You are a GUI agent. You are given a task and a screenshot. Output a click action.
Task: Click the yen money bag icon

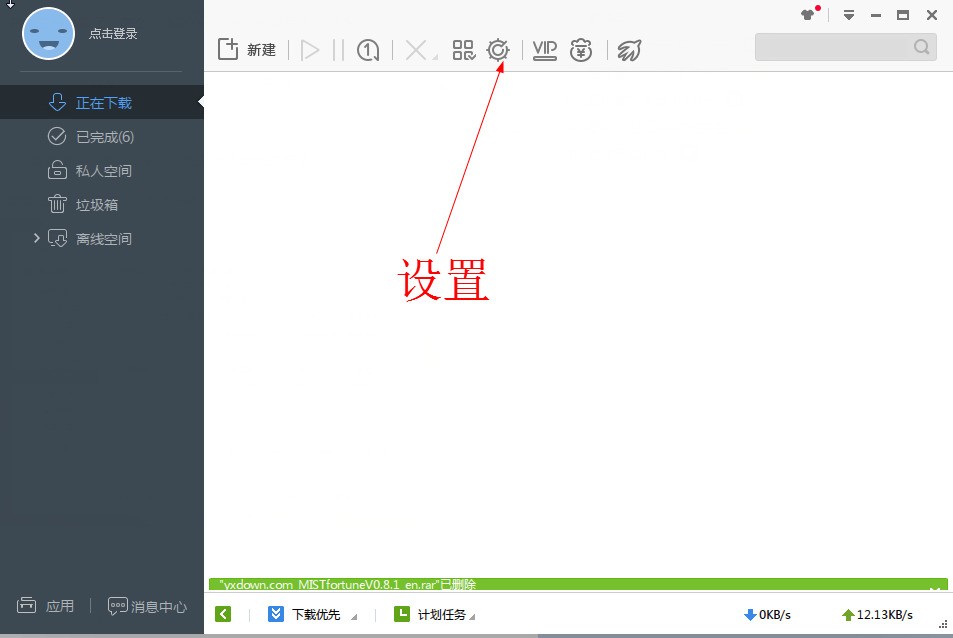pos(581,50)
